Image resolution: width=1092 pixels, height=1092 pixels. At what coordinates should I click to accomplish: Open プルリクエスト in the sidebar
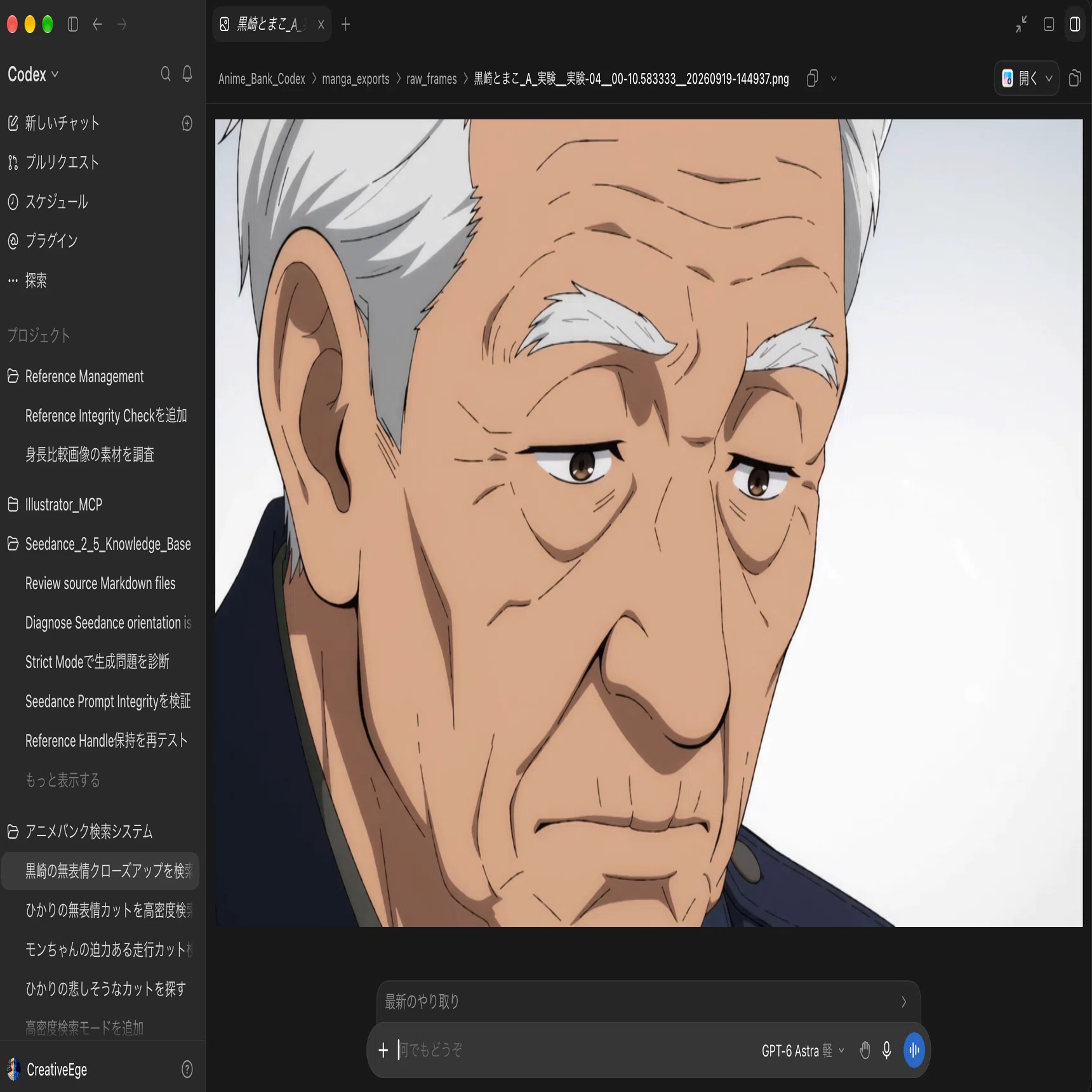click(62, 163)
